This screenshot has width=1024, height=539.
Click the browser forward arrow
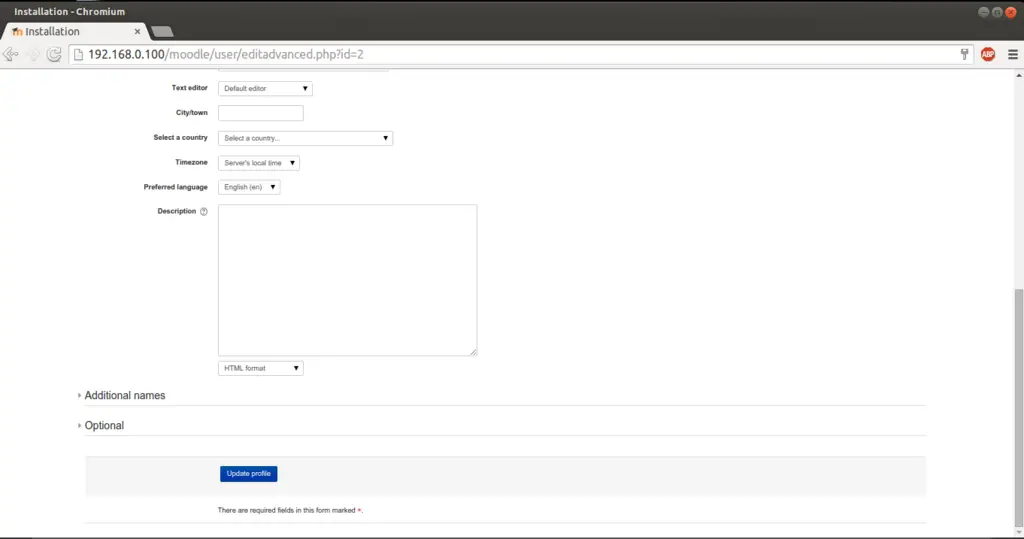(x=33, y=54)
